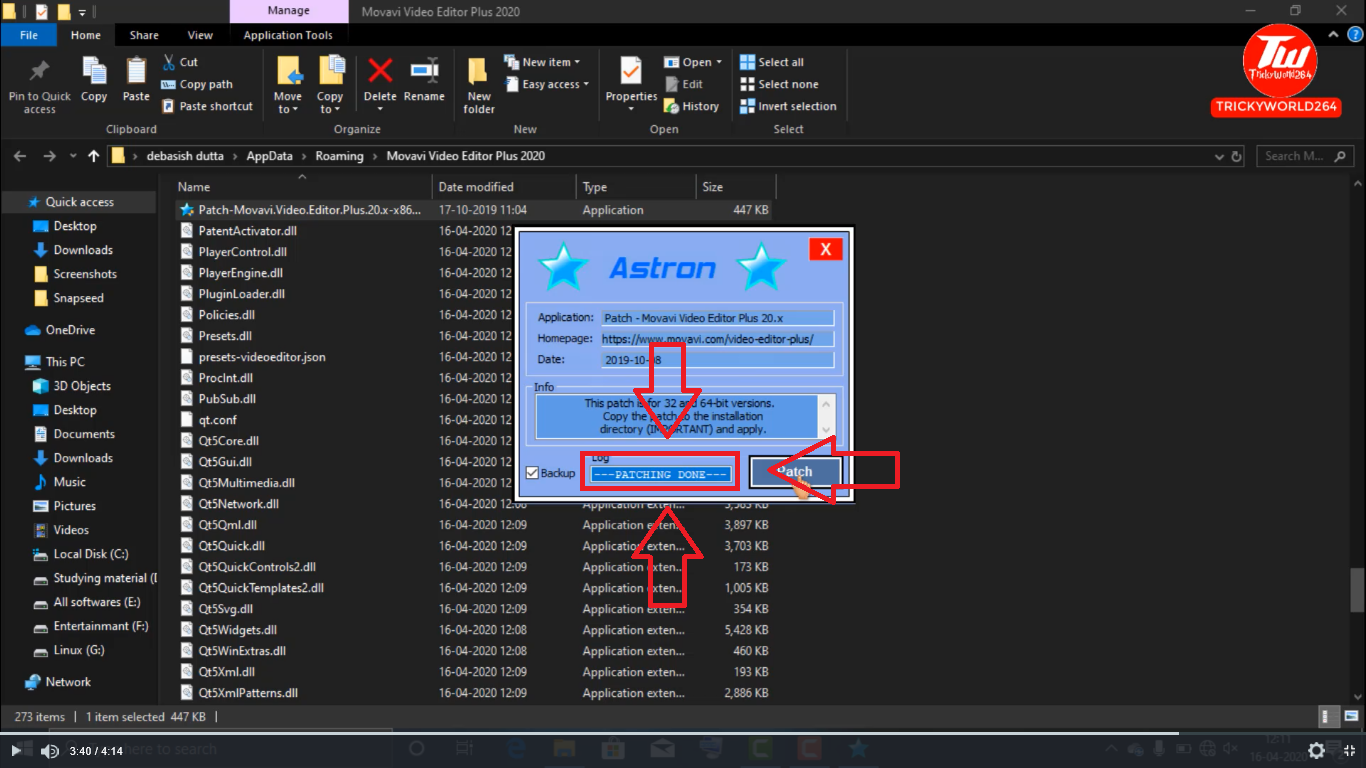Cut the selected file

pos(180,62)
